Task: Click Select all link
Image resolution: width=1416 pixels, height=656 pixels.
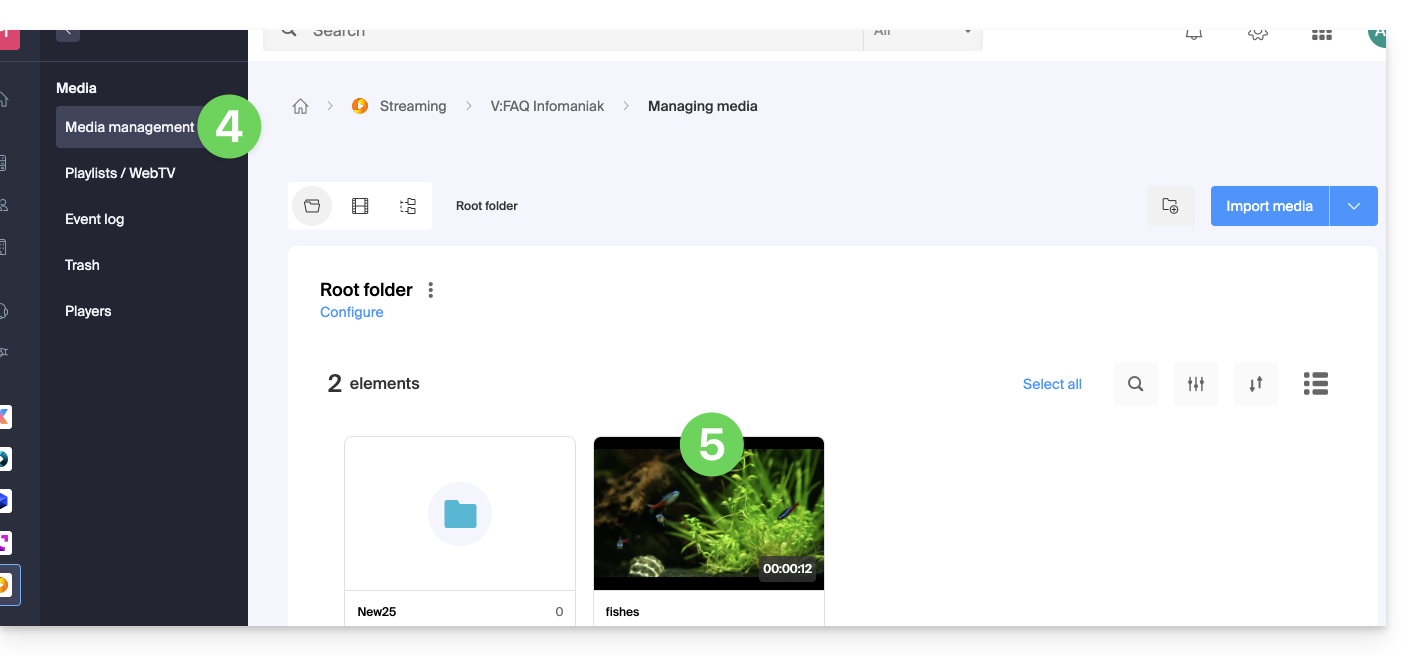Action: (x=1052, y=384)
